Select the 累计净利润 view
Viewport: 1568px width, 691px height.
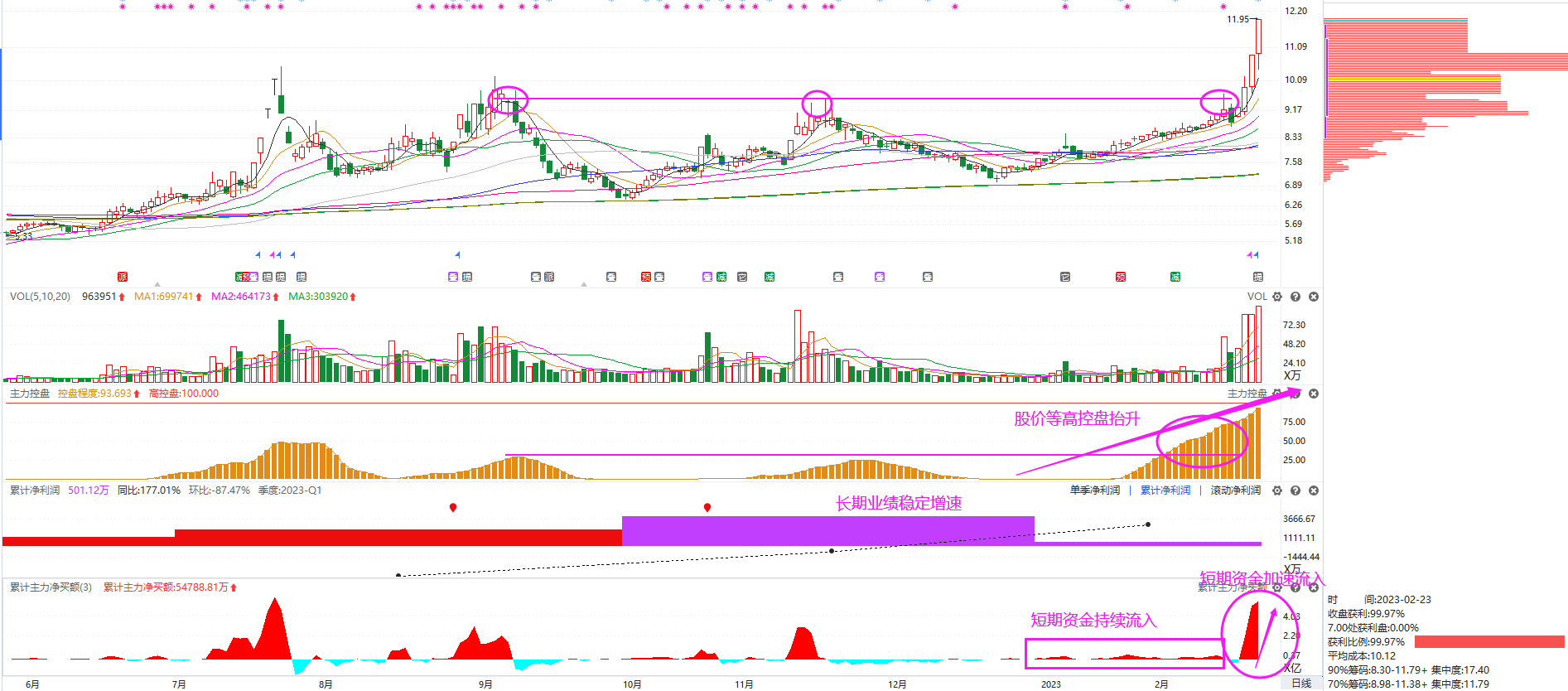1165,490
